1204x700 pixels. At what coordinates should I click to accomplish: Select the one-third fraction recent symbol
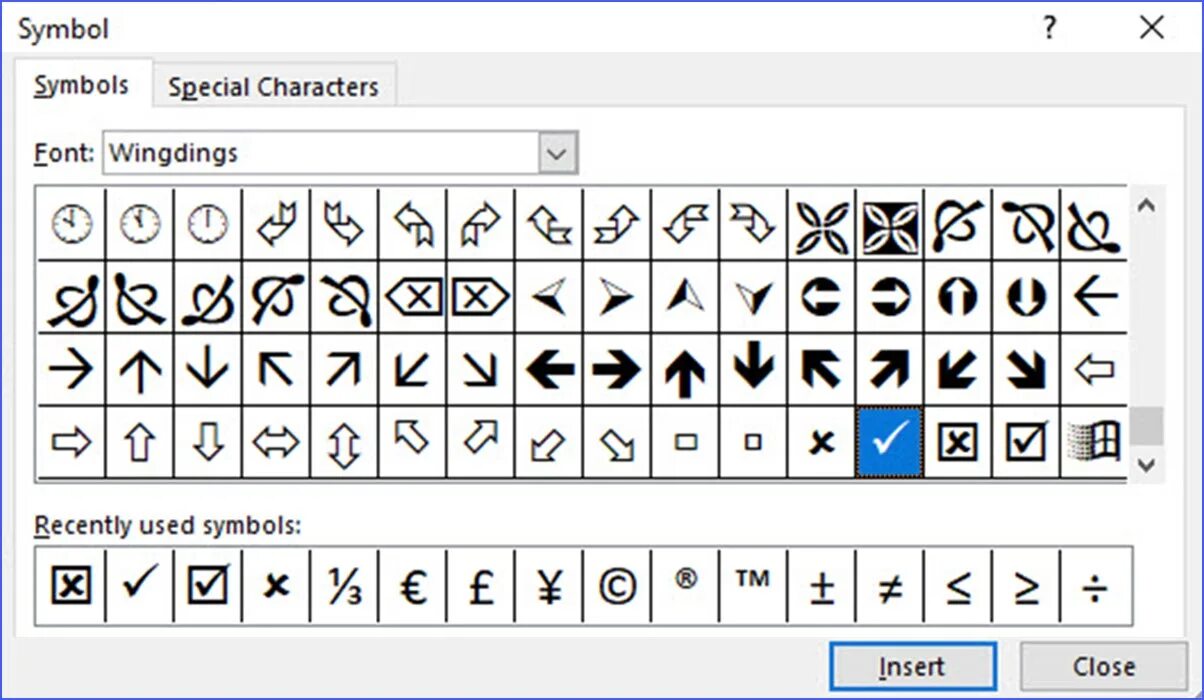click(x=344, y=586)
